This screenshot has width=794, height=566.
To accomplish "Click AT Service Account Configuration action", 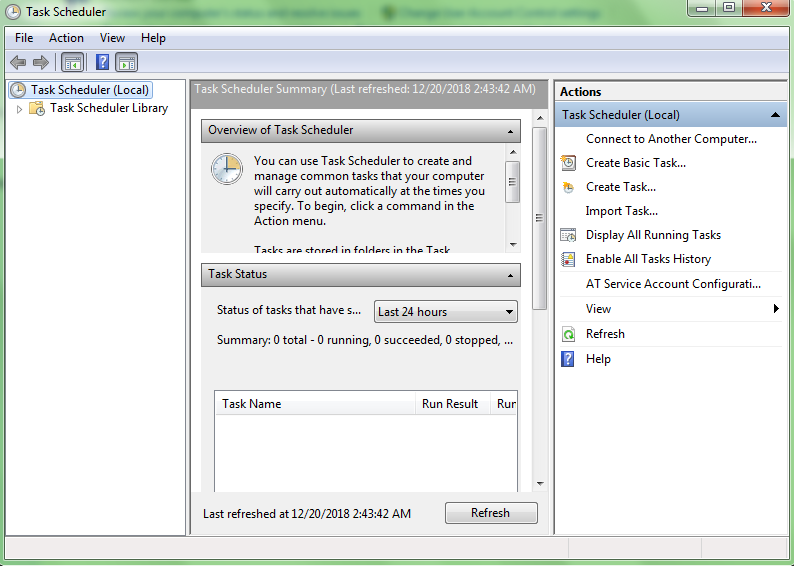I will [x=673, y=284].
